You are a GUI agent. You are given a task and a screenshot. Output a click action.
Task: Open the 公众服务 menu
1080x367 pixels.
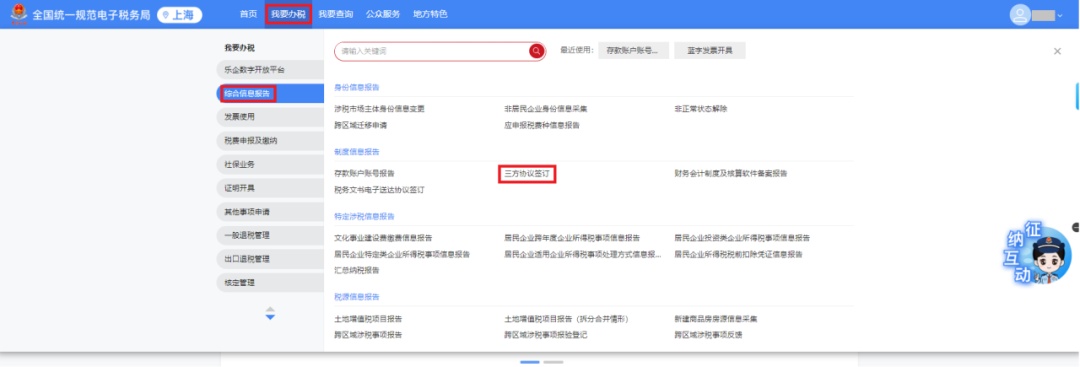[383, 14]
